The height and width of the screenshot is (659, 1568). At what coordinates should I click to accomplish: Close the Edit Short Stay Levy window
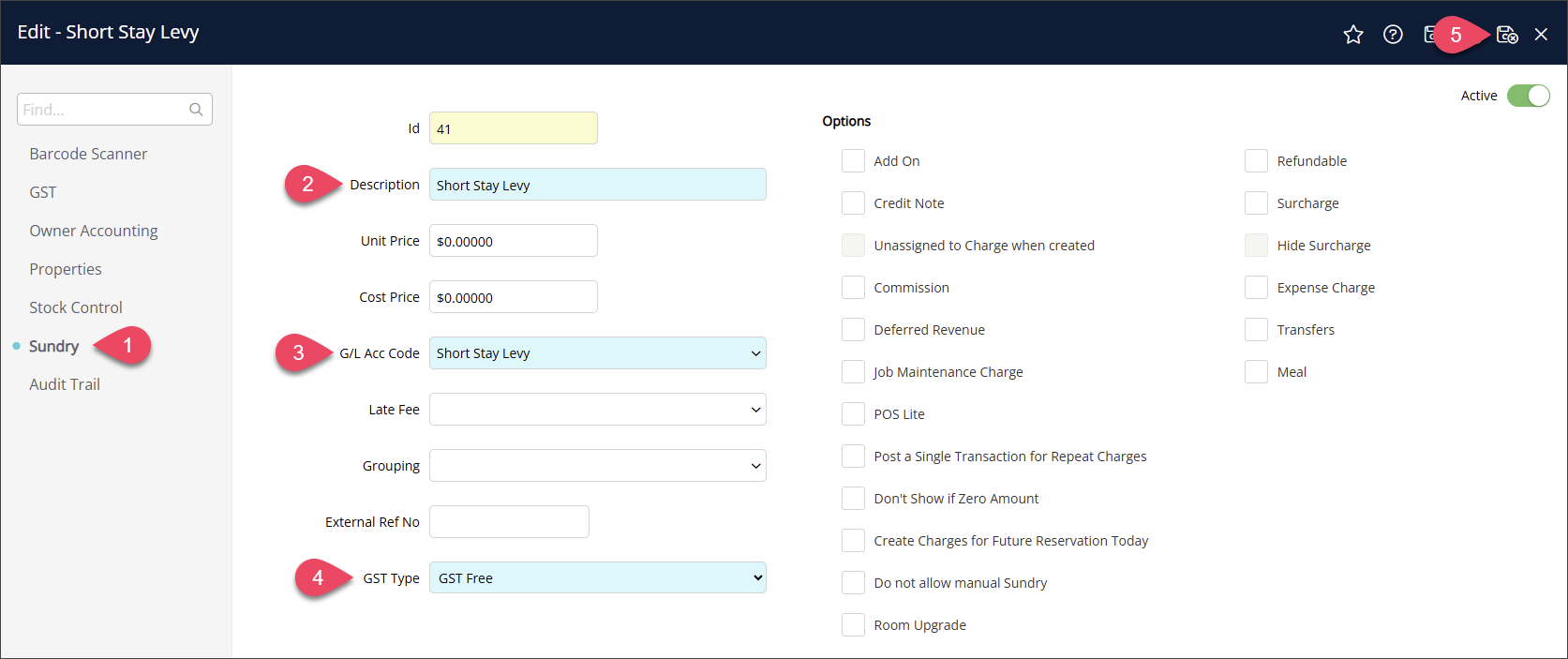coord(1541,35)
